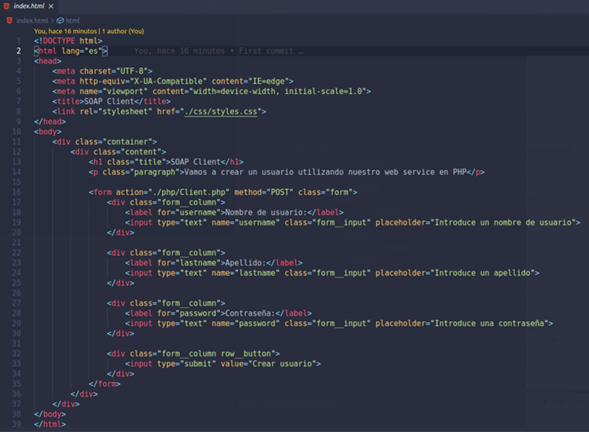Click the HTML5 file icon in the tab
The height and width of the screenshot is (432, 589).
[x=6, y=6]
